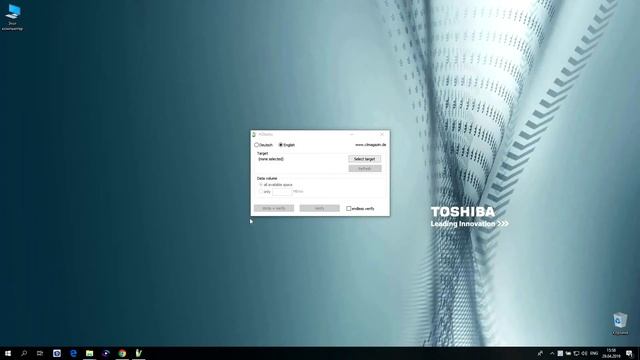The image size is (640, 360).
Task: Choose the 'only' data volume option
Action: pyautogui.click(x=261, y=191)
